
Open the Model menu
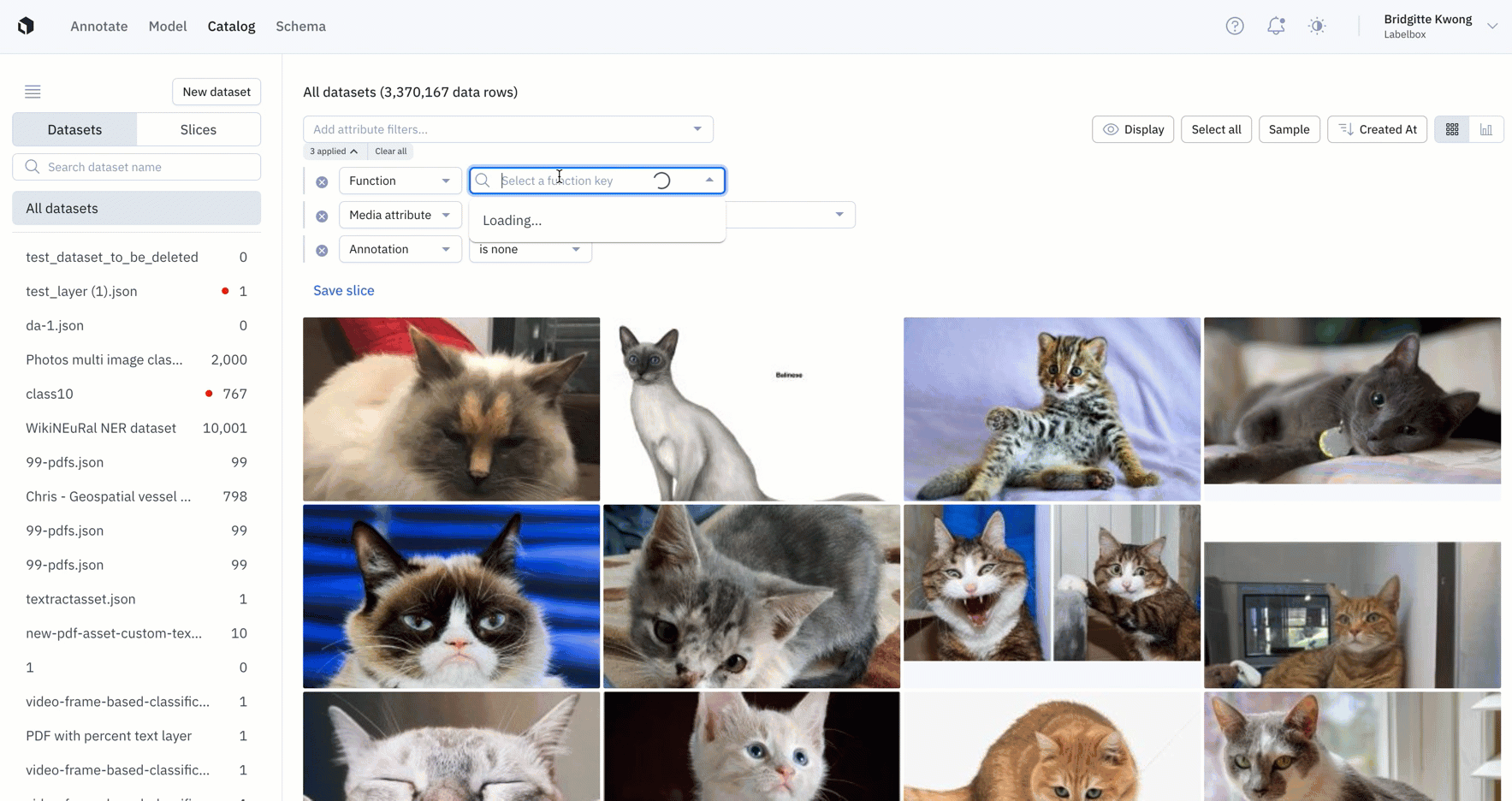168,27
